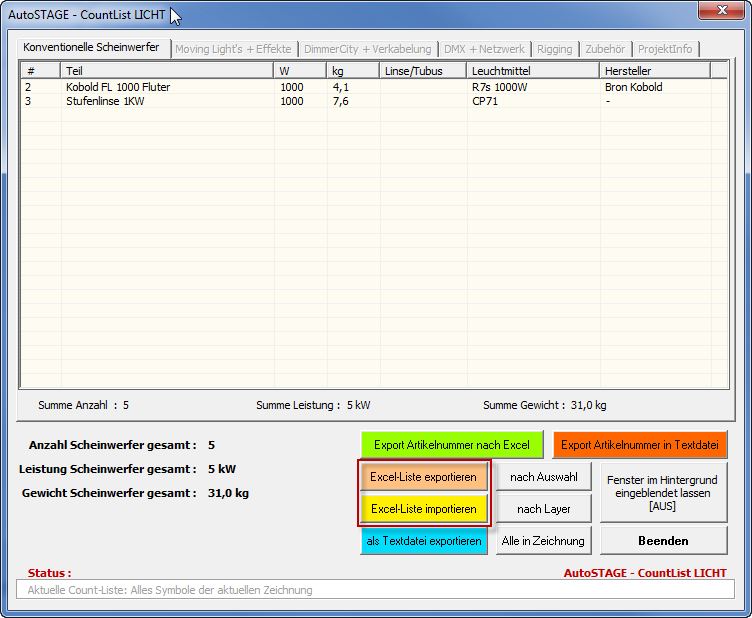The width and height of the screenshot is (752, 618).
Task: Choose the nach Layer button
Action: 543,509
